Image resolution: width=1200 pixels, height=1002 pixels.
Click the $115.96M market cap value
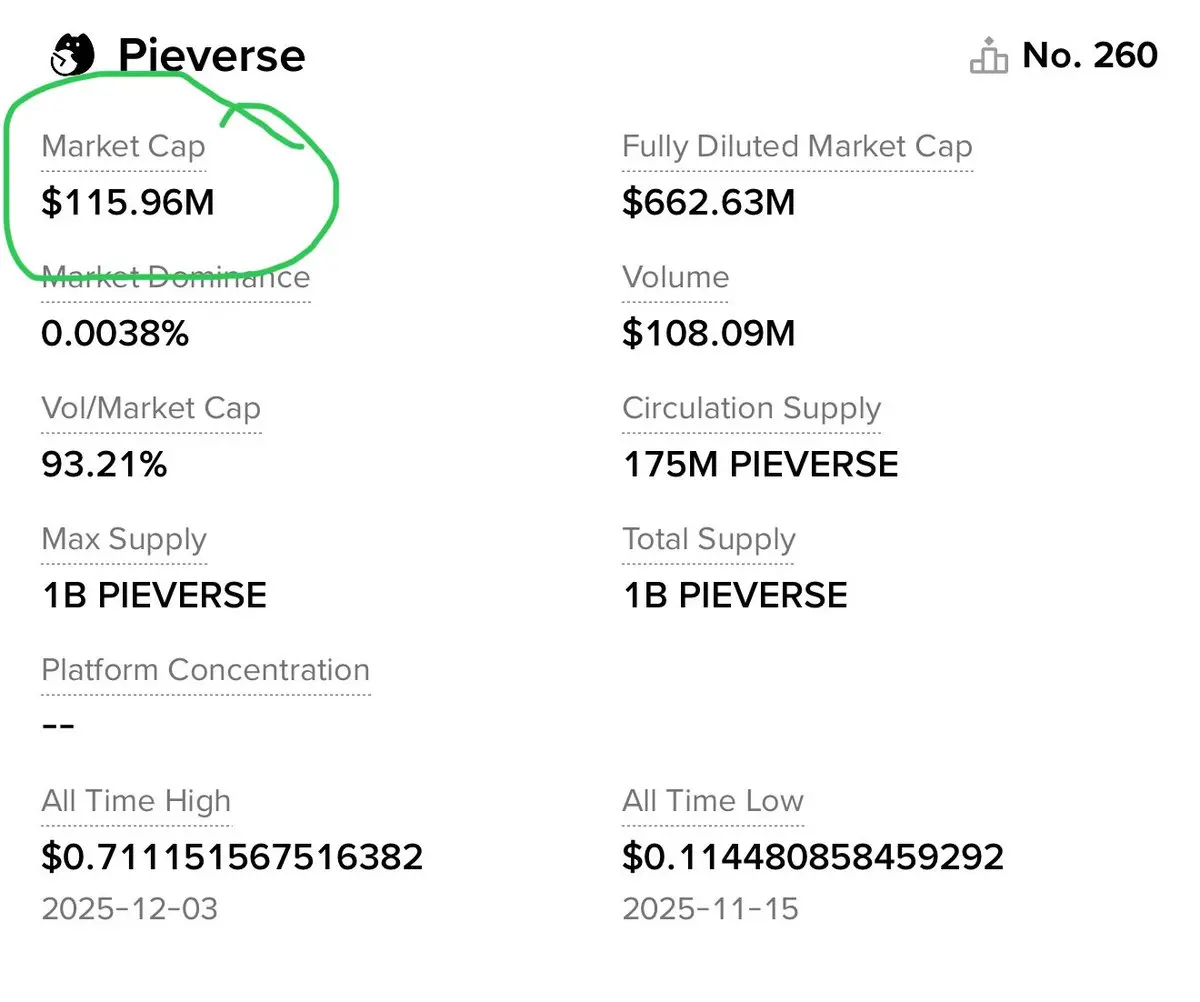(x=128, y=203)
